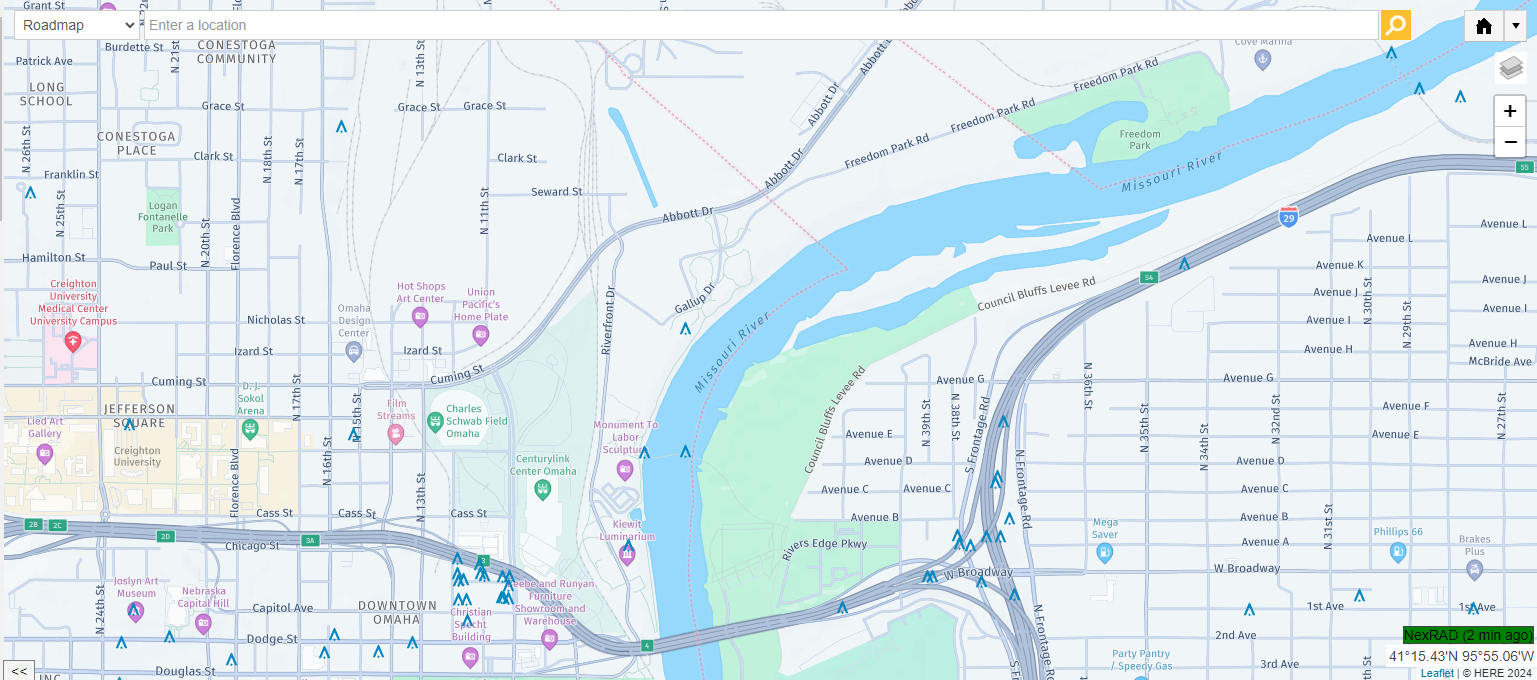Select Beebe and Runyan Furniture Showroom marker
This screenshot has width=1537, height=680.
tap(549, 638)
